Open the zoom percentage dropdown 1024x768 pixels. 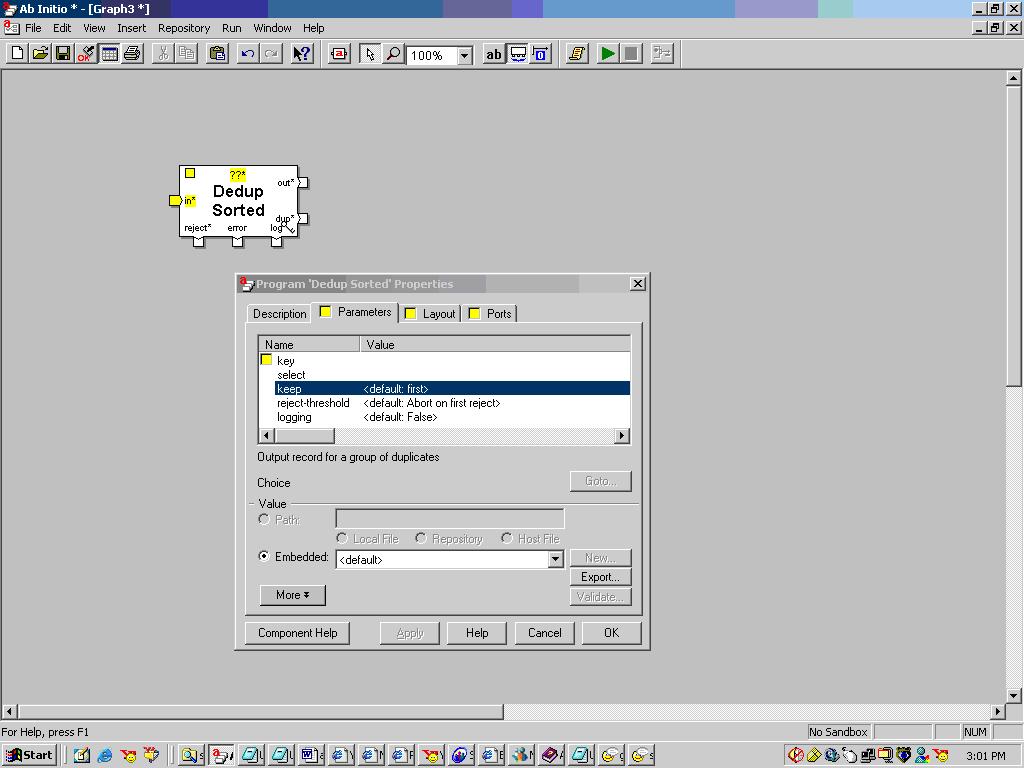click(463, 54)
